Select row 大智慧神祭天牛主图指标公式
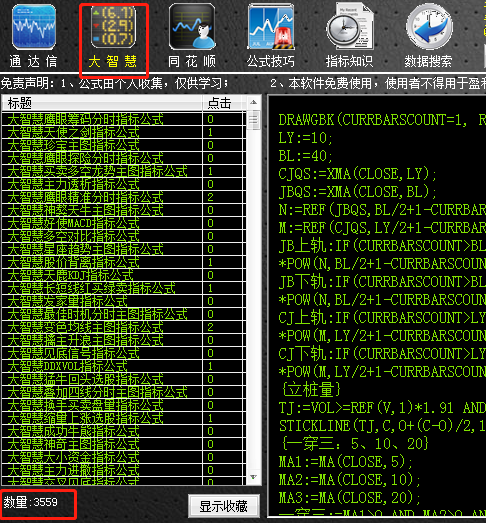 point(123,210)
